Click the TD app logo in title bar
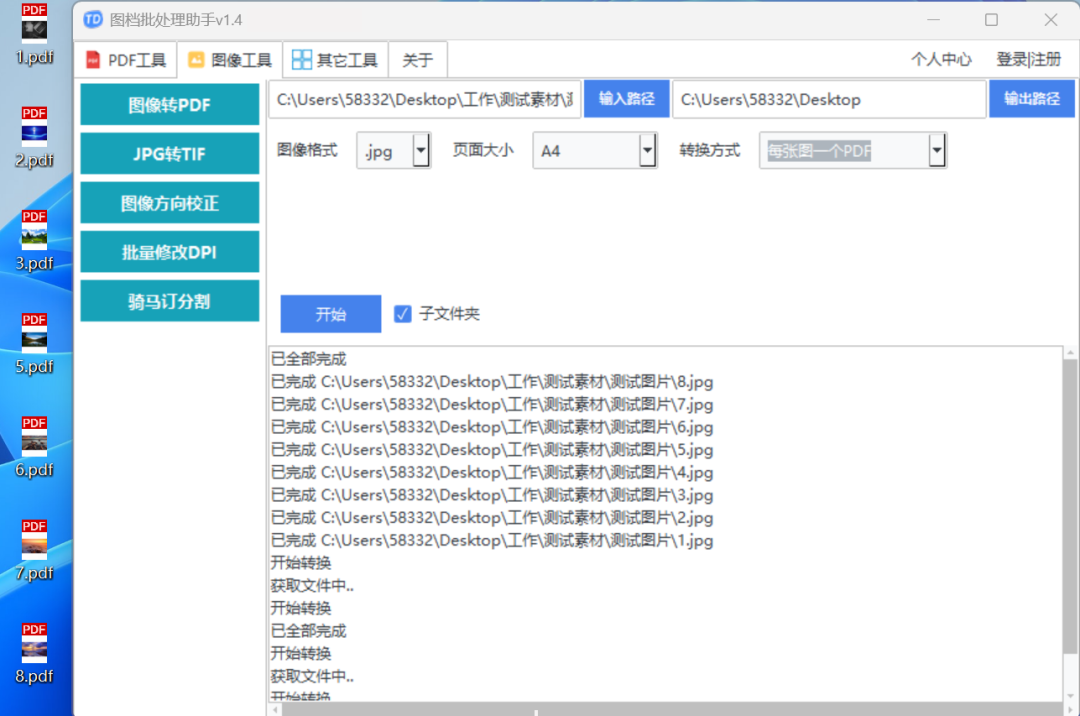The image size is (1080, 716). (x=93, y=19)
